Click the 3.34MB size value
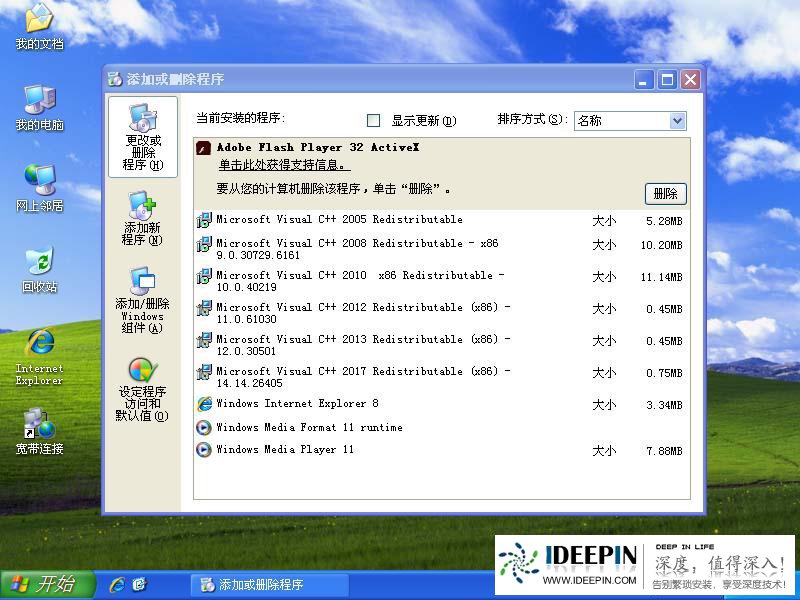800x600 pixels. [x=664, y=406]
